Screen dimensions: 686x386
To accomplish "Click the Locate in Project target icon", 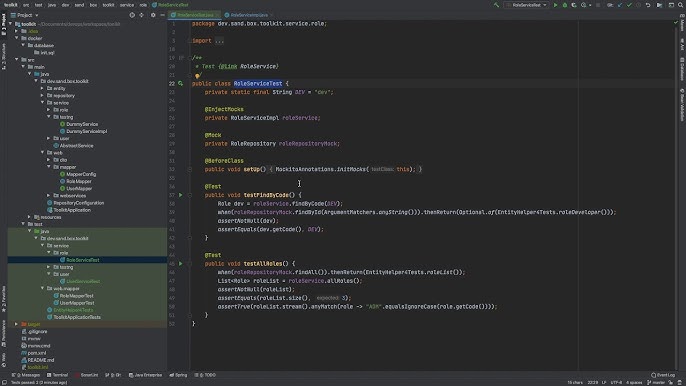I will (132, 15).
